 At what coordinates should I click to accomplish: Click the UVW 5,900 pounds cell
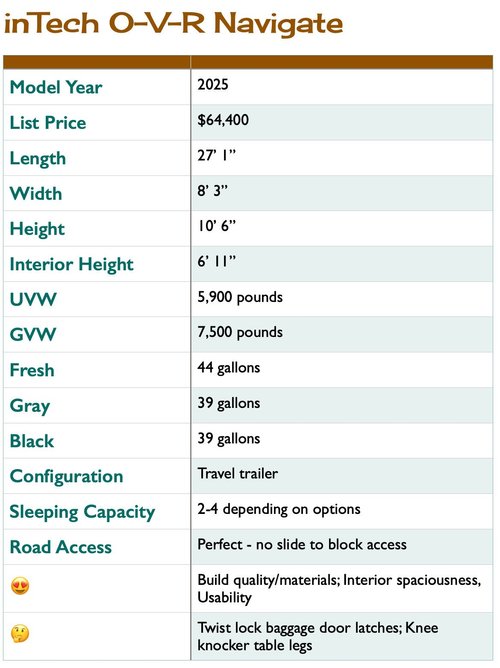click(x=342, y=299)
